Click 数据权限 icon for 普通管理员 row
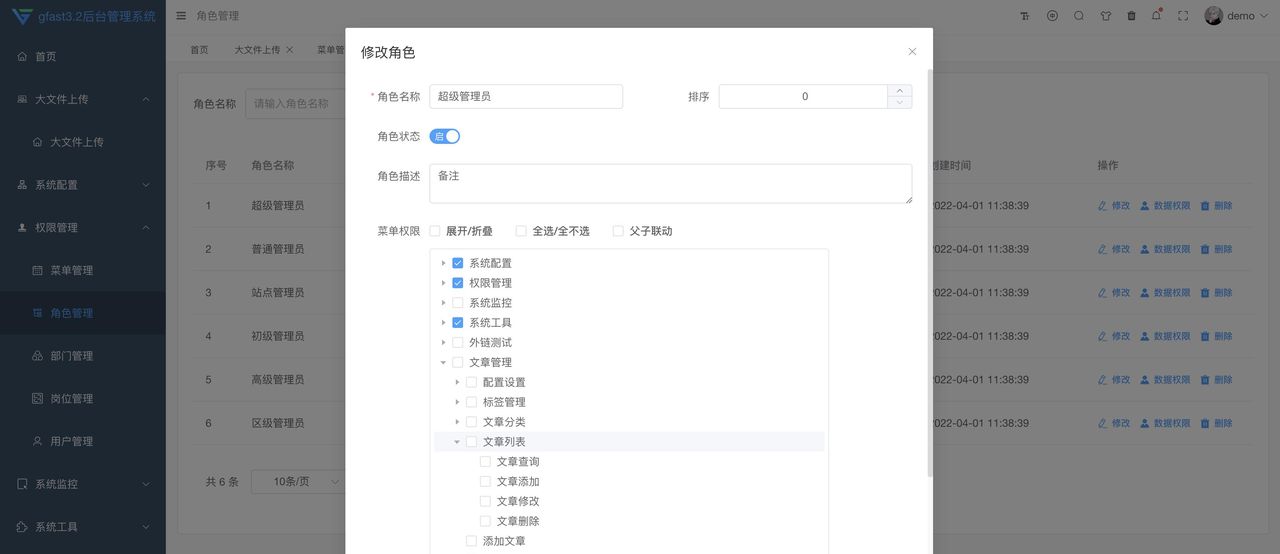 click(x=1145, y=249)
